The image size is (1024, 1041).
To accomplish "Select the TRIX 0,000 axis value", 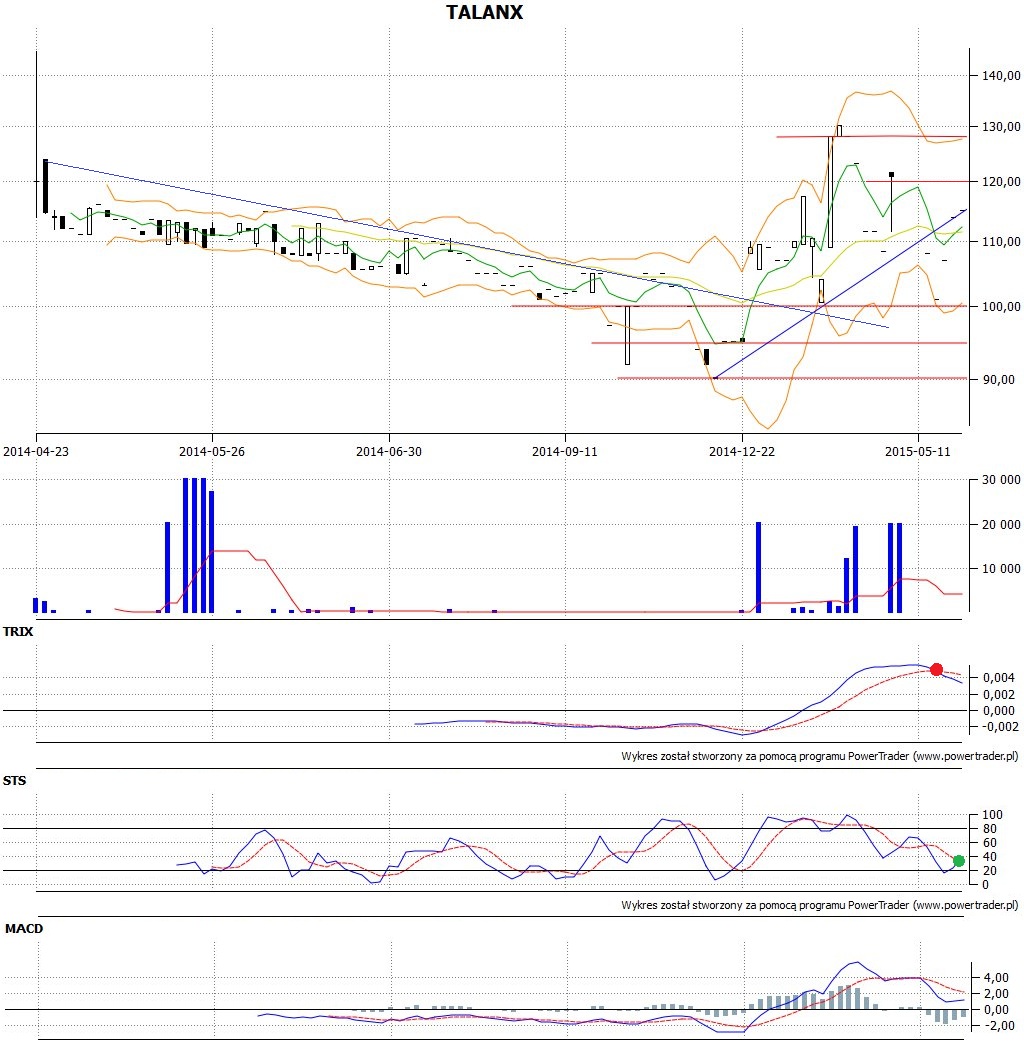I will click(x=999, y=711).
